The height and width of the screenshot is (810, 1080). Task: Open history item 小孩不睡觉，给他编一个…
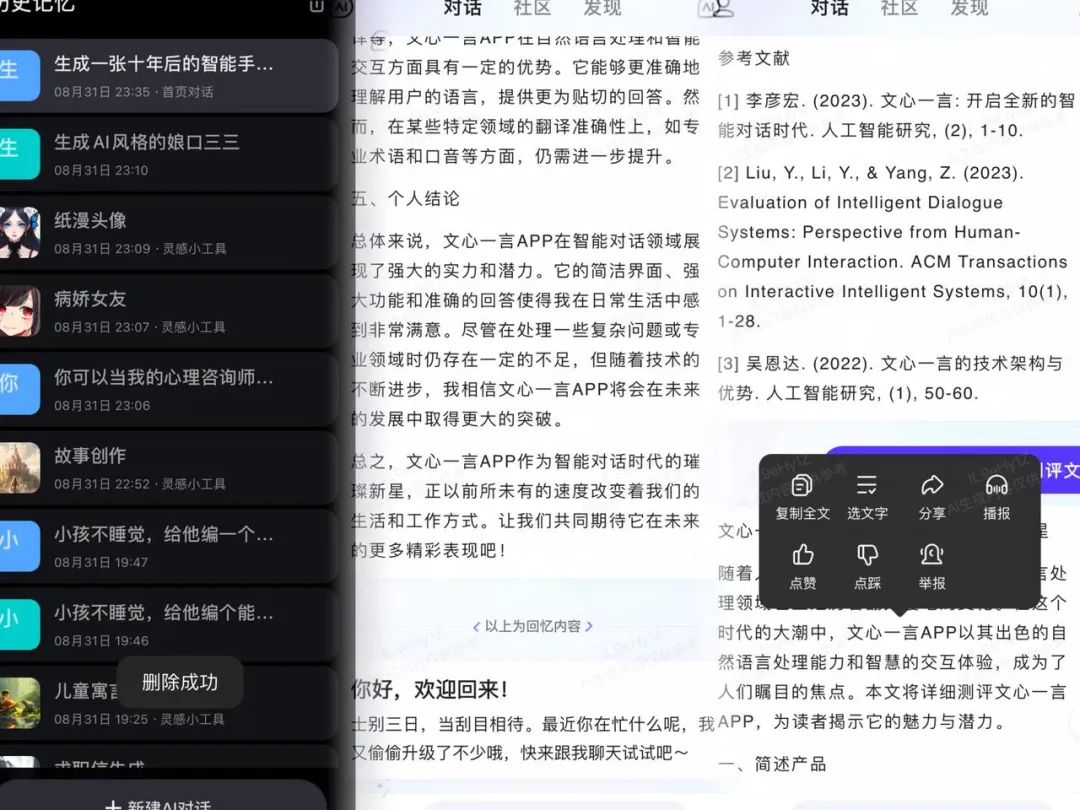click(x=169, y=546)
